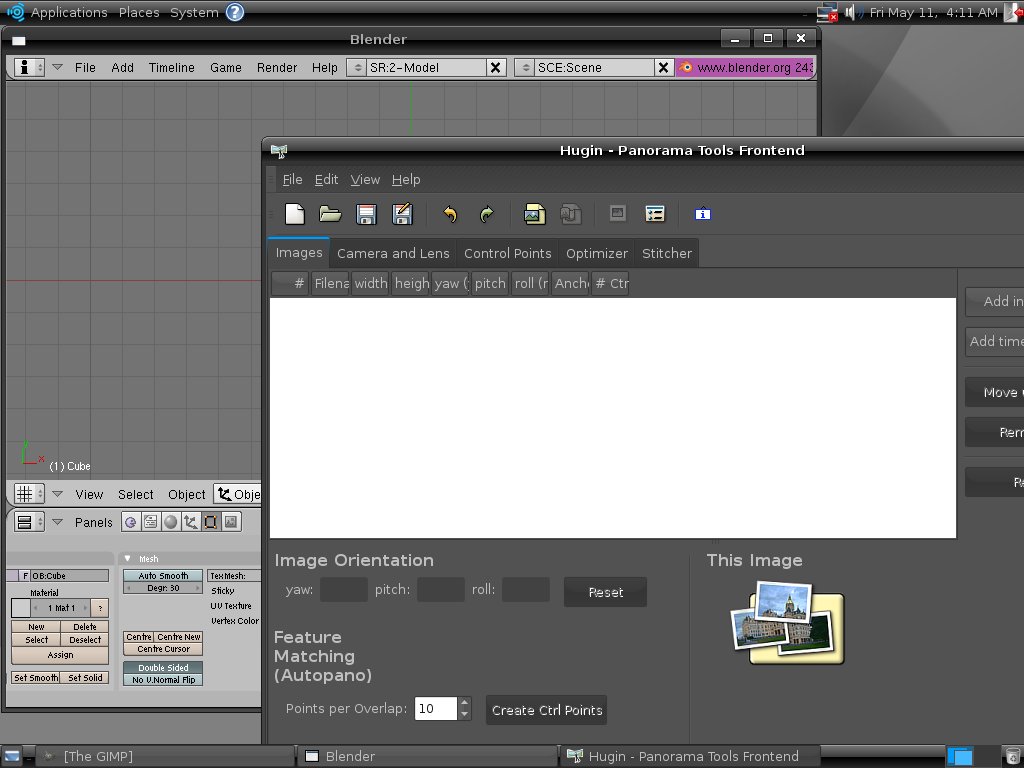Click the Save project floppy icon

366,214
